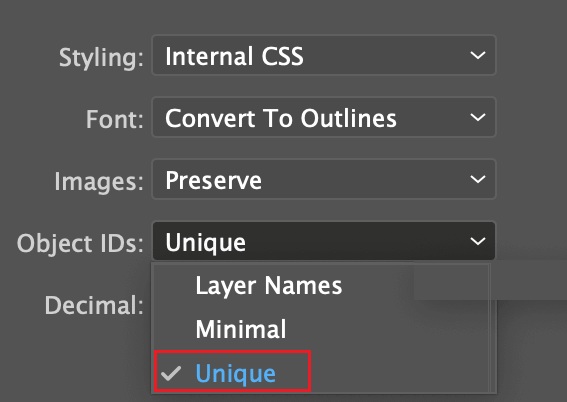Open the Font dropdown showing Convert To Outlines
The image size is (567, 402).
tap(324, 117)
